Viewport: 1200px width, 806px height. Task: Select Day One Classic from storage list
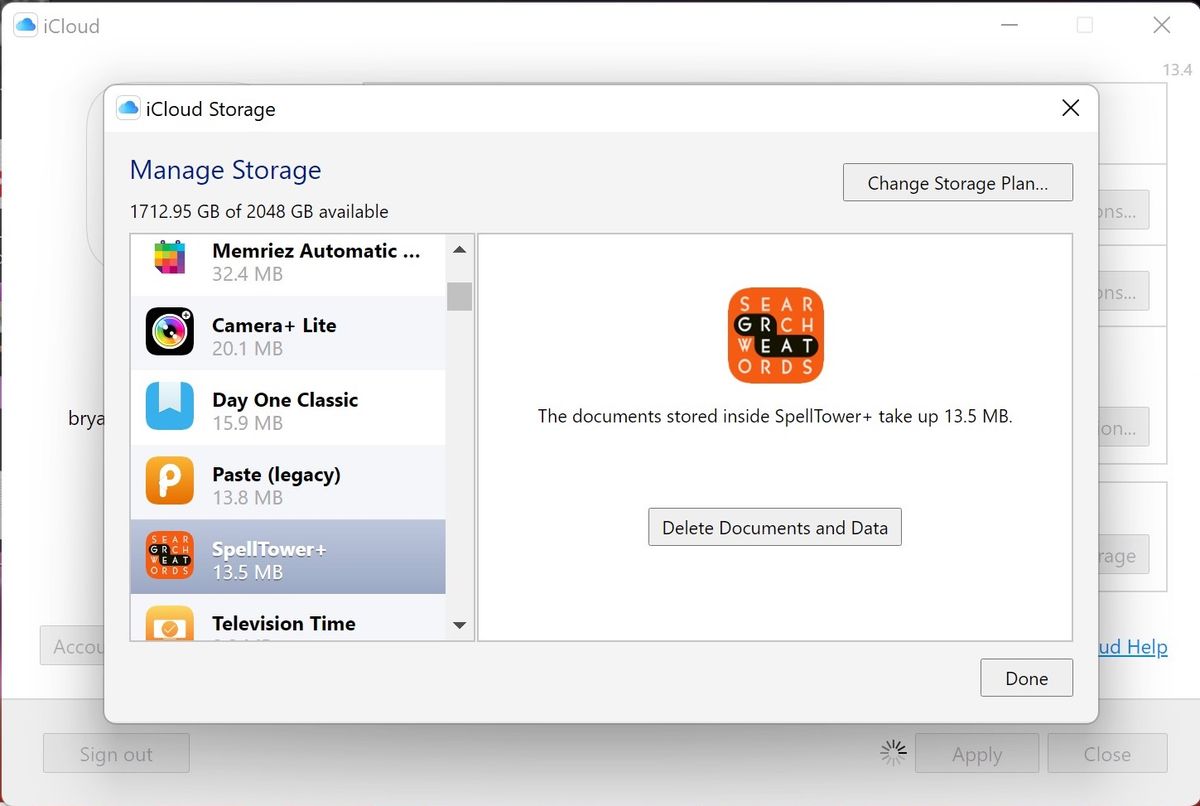coord(285,408)
